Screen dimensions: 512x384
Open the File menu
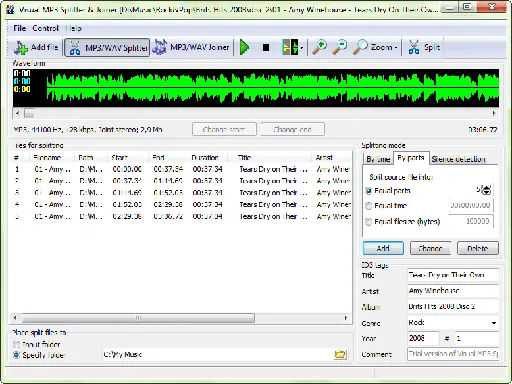19,28
